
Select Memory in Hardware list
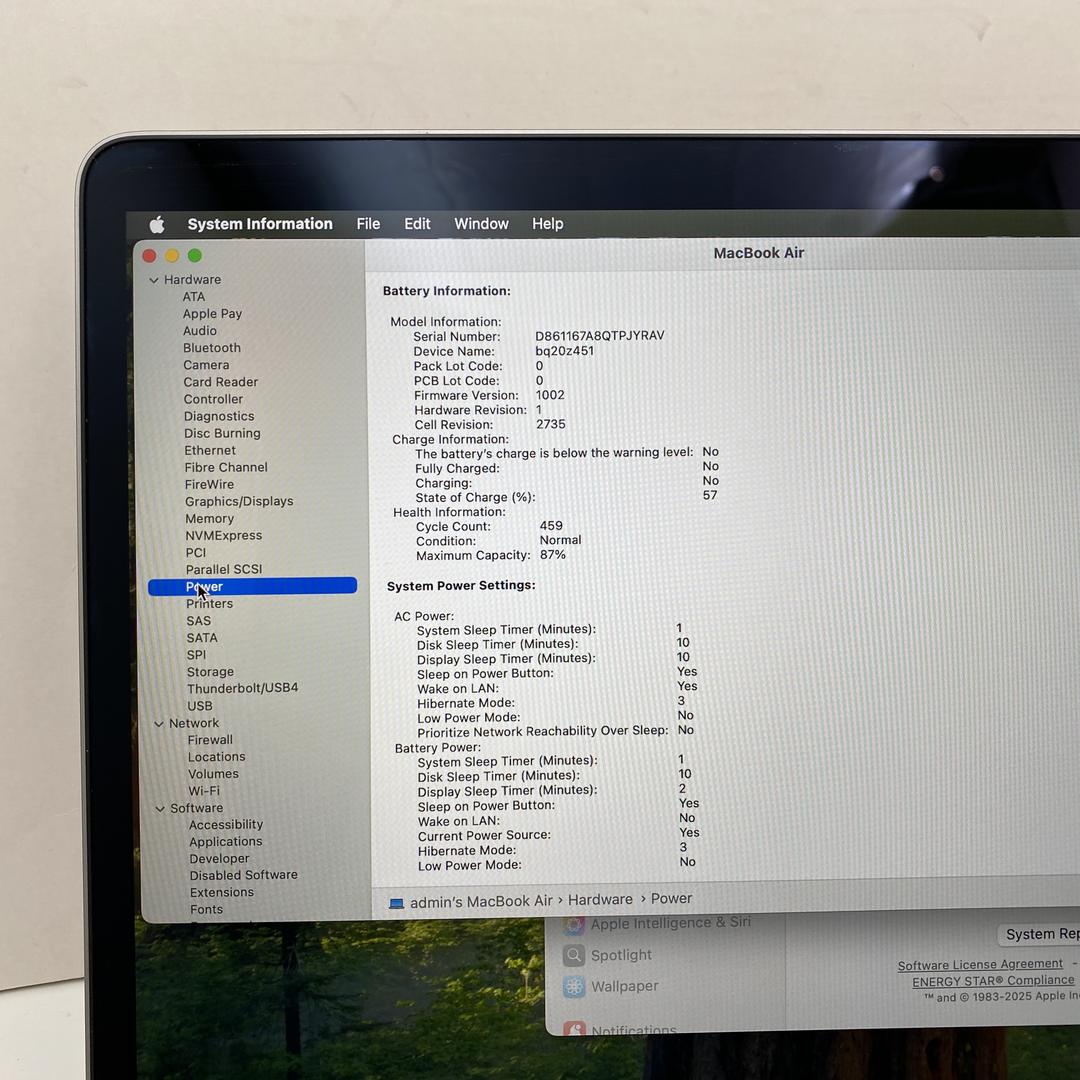pos(209,519)
